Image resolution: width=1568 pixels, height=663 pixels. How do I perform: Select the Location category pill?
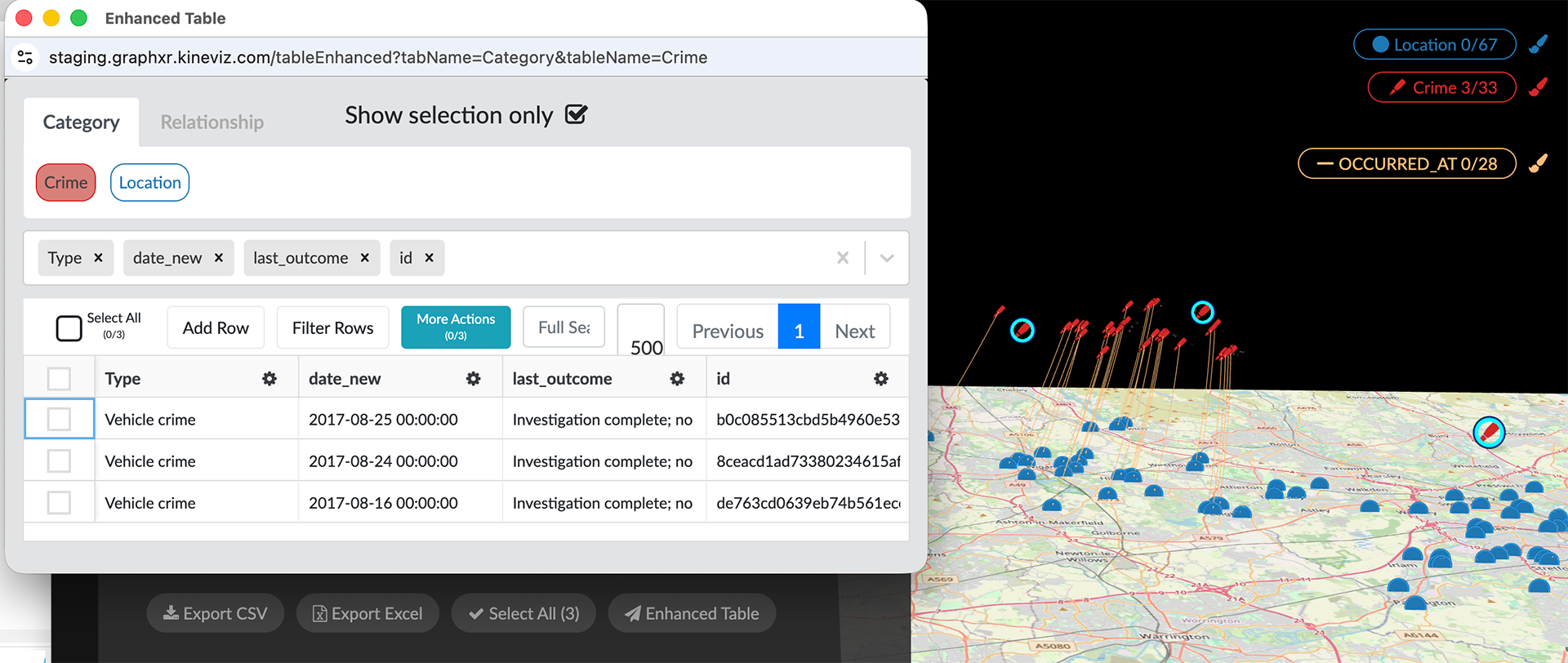click(x=149, y=183)
